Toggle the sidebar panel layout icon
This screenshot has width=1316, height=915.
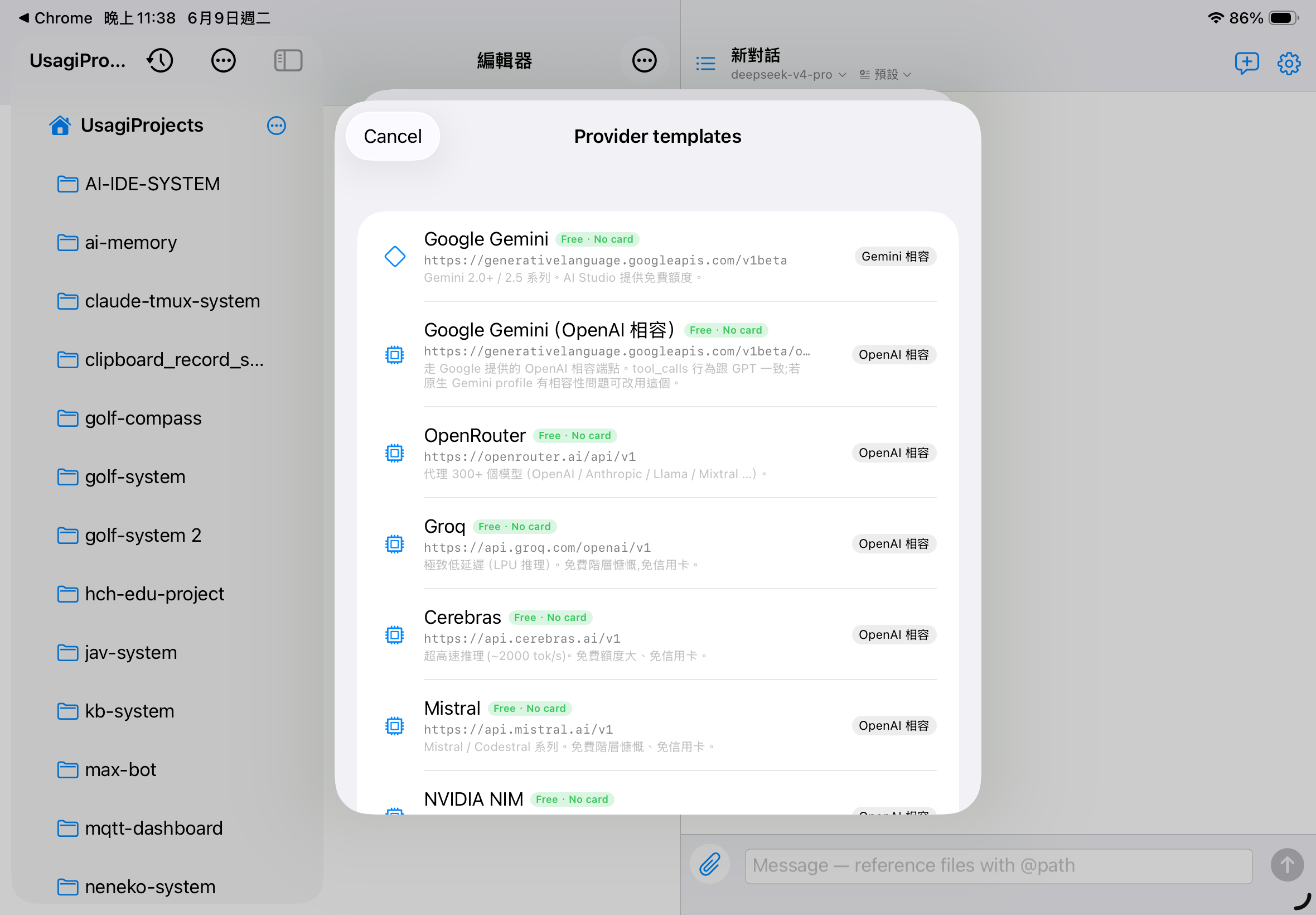[x=288, y=60]
